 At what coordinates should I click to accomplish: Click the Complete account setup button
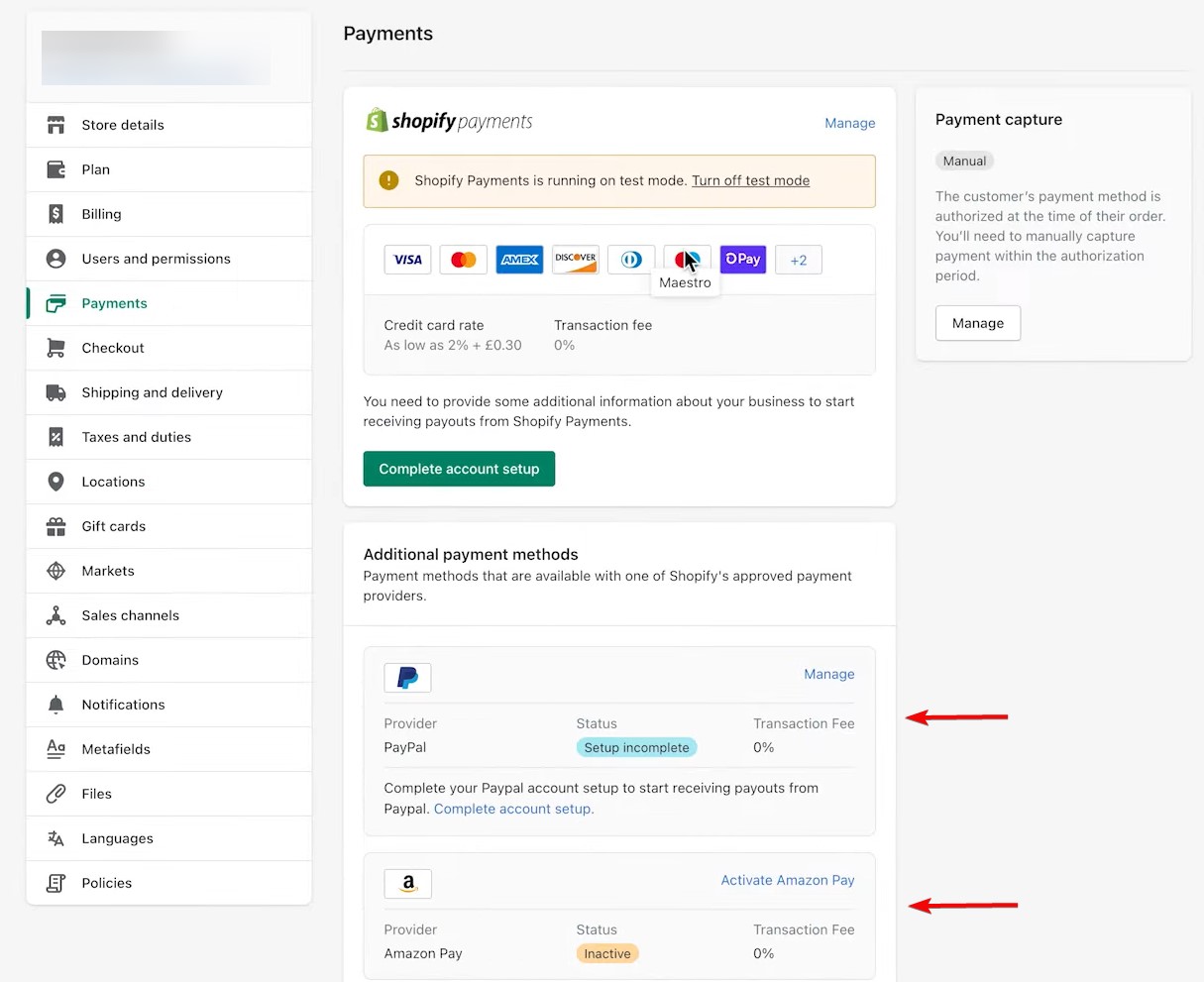tap(459, 469)
